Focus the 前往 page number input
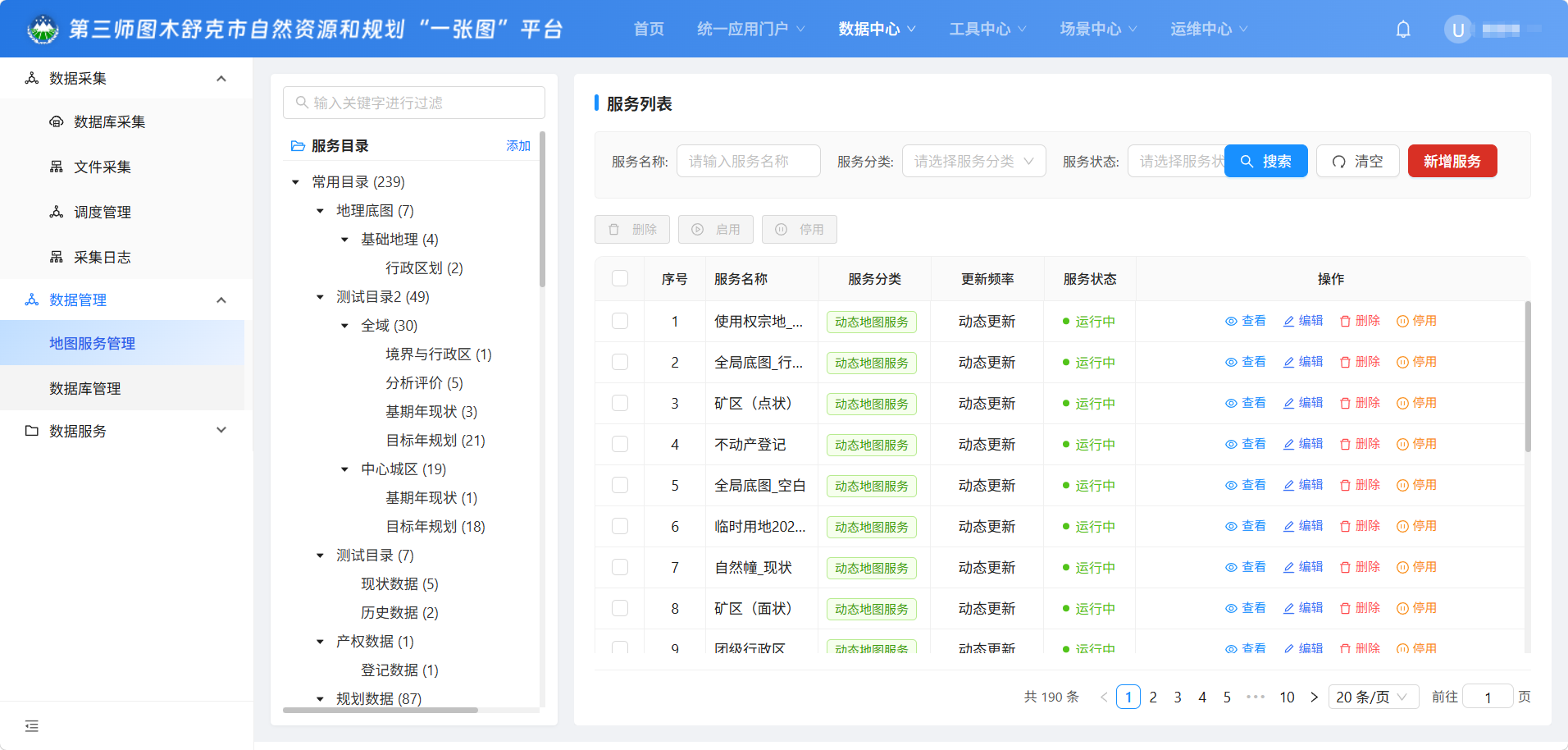Image resolution: width=1568 pixels, height=750 pixels. pyautogui.click(x=1488, y=697)
